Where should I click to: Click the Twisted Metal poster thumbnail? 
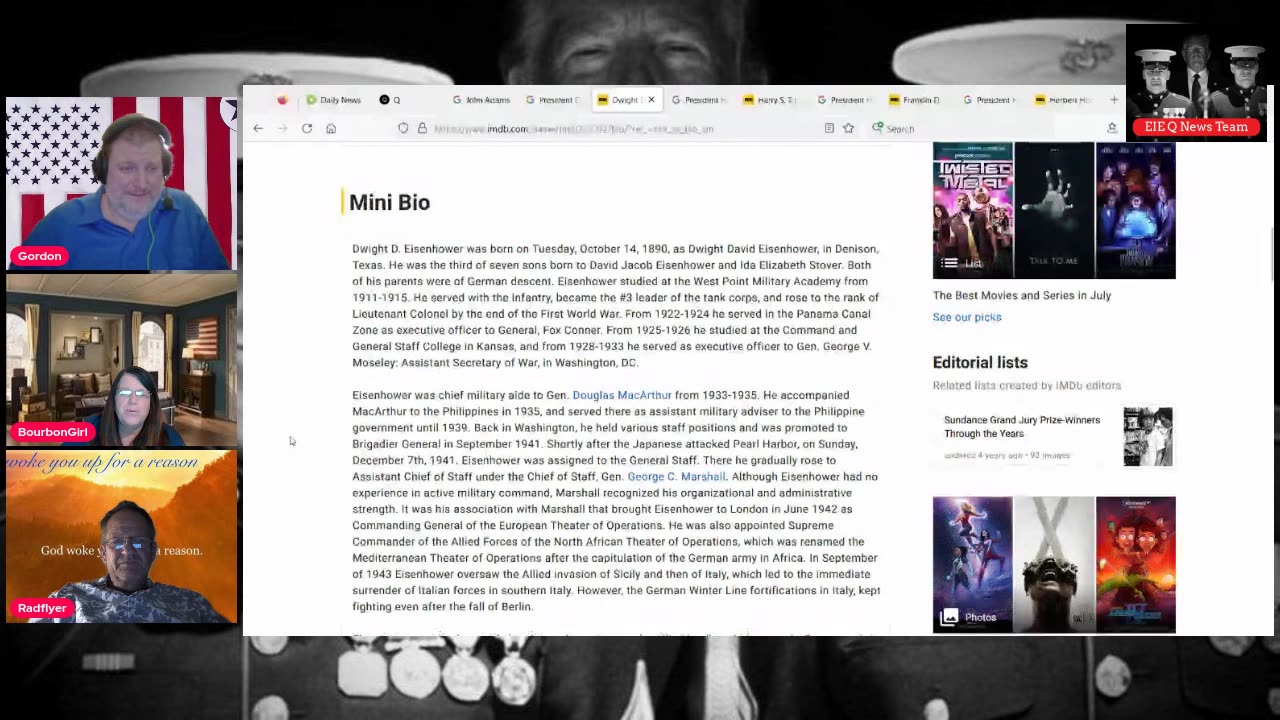[972, 210]
